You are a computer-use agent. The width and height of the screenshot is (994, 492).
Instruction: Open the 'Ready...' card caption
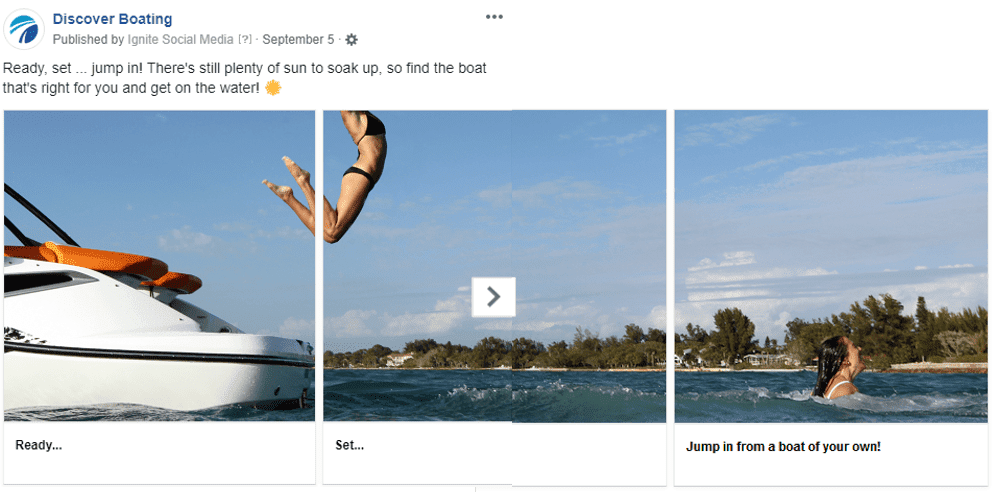pos(39,445)
